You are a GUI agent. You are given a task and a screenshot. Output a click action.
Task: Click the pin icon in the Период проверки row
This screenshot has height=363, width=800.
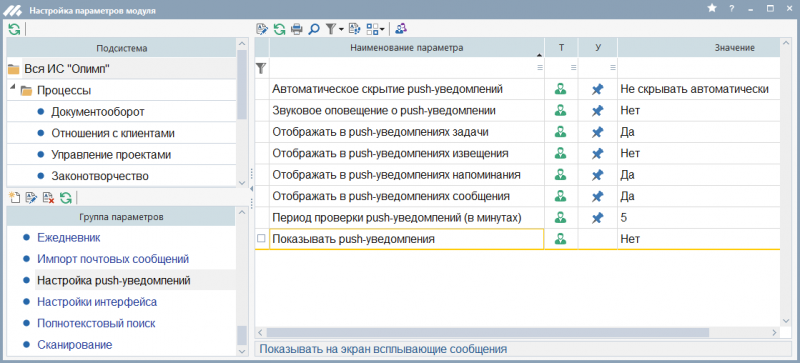pyautogui.click(x=597, y=218)
